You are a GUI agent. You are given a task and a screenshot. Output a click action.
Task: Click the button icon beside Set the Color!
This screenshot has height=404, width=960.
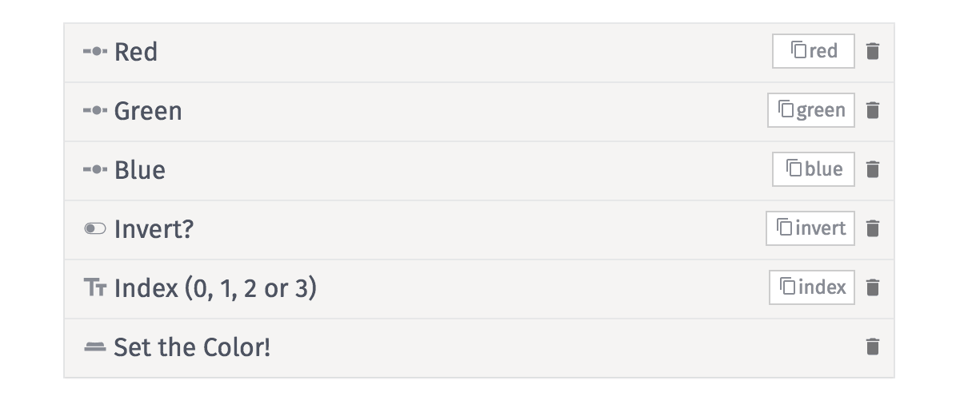(95, 347)
